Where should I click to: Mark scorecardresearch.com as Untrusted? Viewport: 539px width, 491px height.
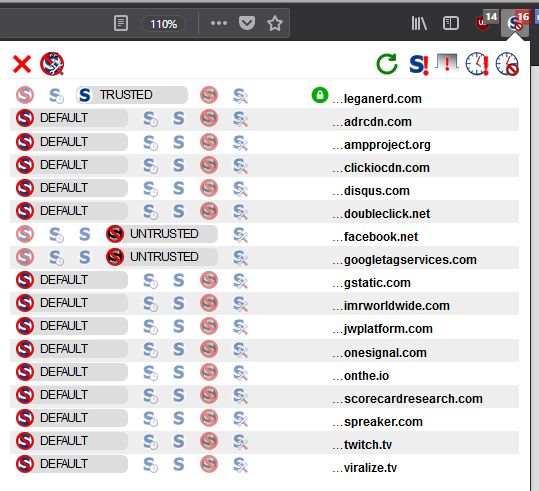[x=209, y=395]
